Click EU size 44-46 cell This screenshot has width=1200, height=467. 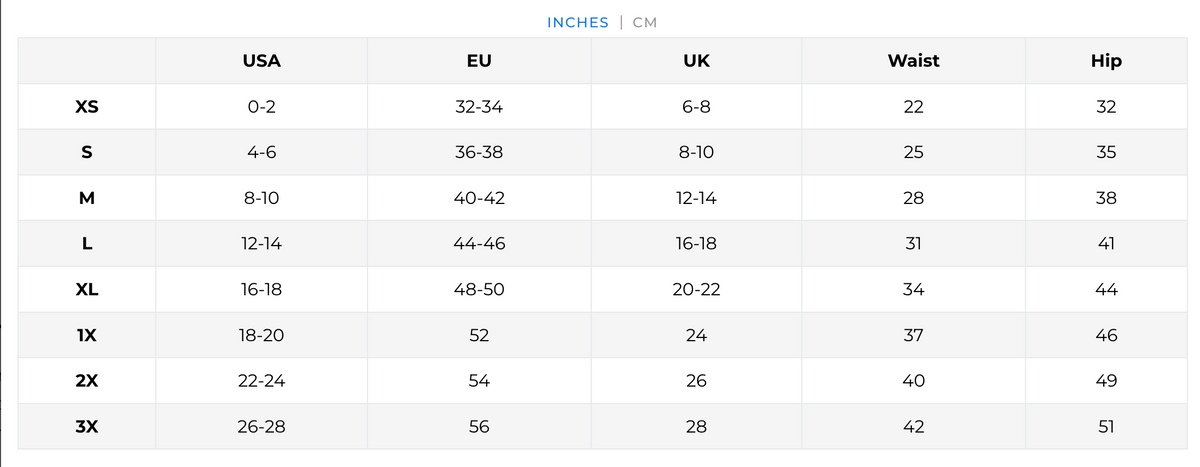(x=479, y=244)
